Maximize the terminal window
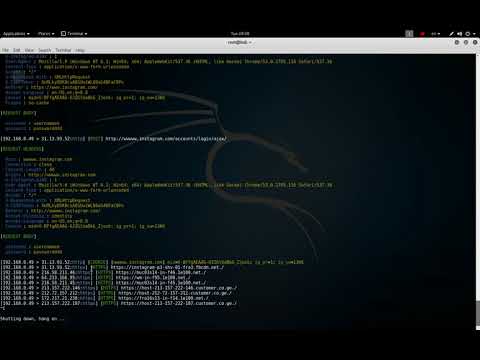 coord(466,42)
